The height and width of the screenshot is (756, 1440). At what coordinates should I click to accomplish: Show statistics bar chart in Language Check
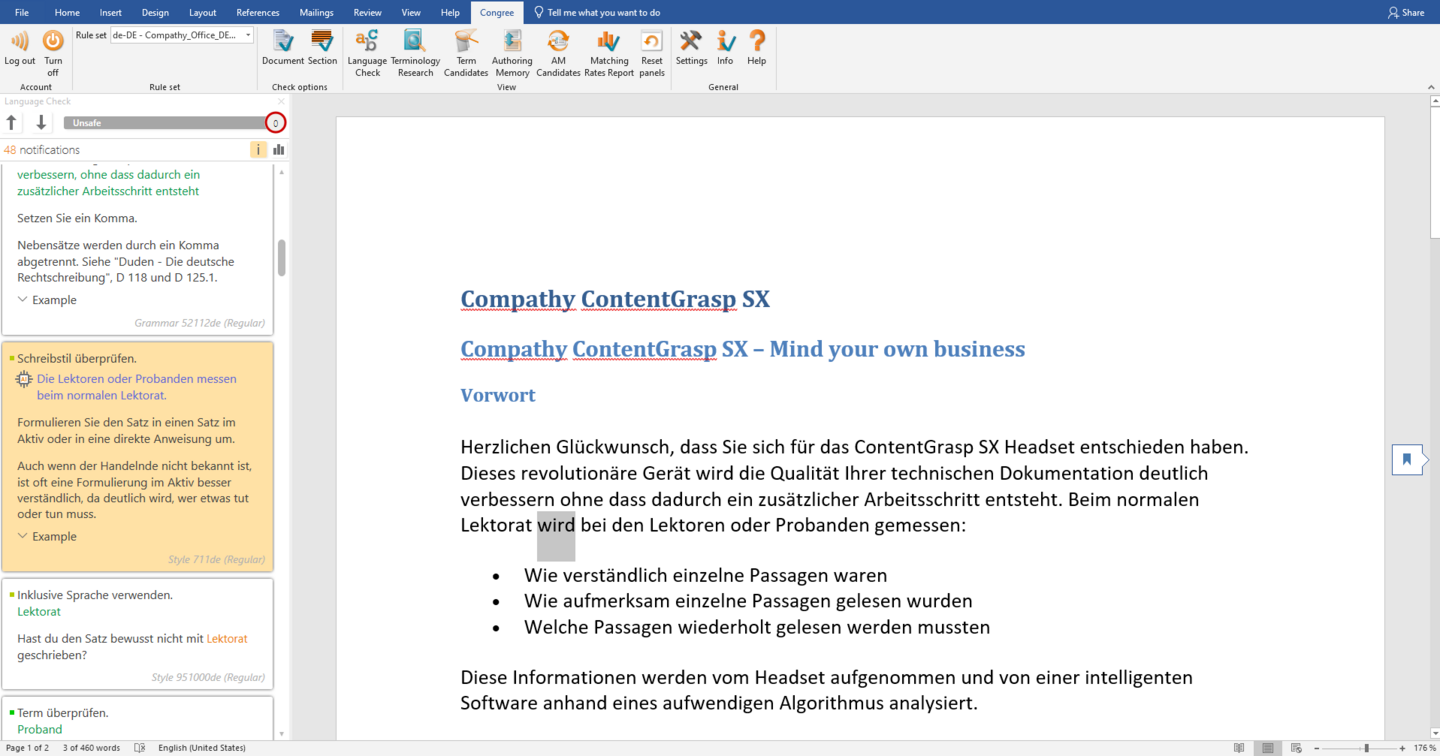(x=279, y=150)
